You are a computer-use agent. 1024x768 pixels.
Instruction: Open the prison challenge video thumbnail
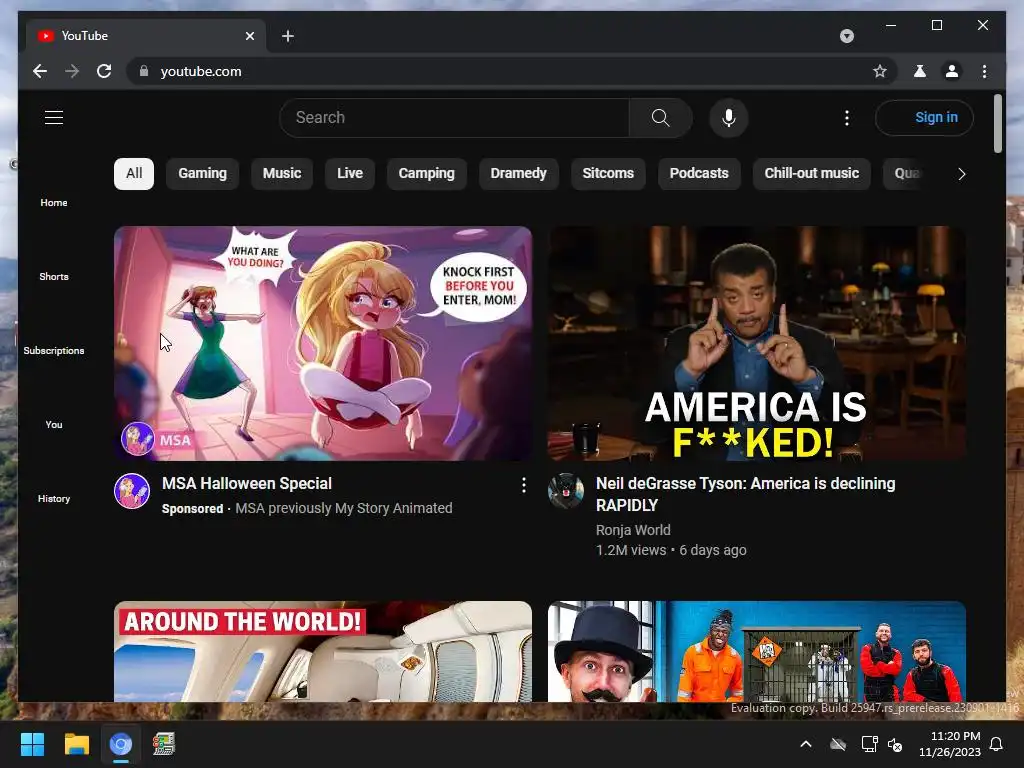[x=757, y=652]
